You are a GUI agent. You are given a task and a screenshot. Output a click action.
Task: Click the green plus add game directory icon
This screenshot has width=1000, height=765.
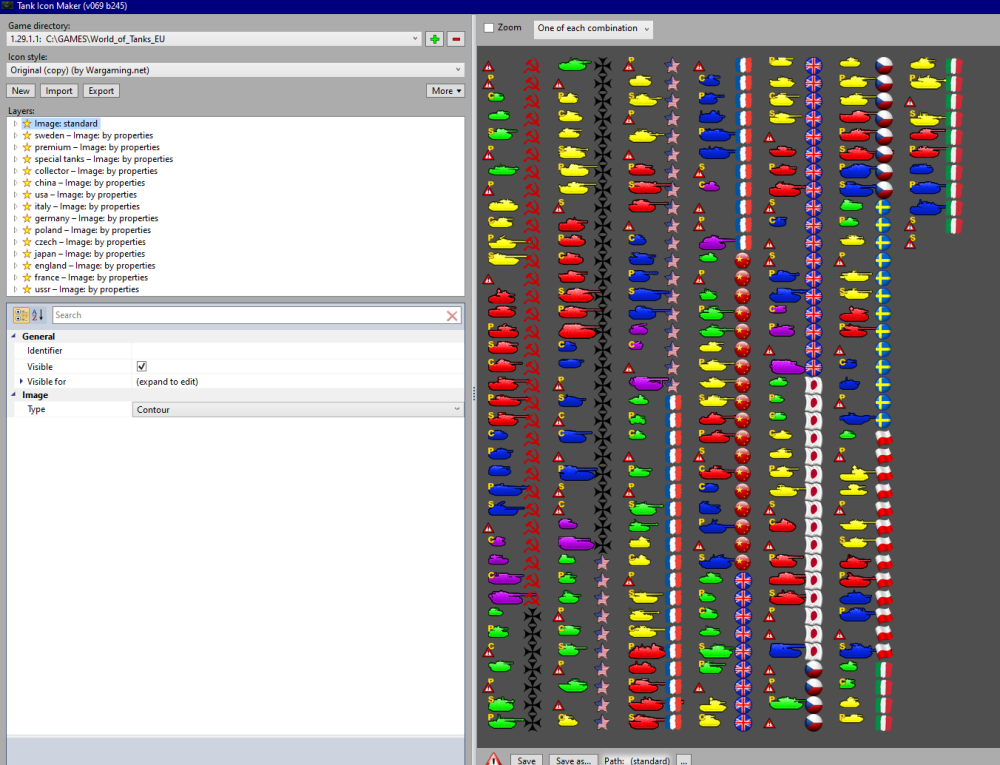click(x=435, y=39)
